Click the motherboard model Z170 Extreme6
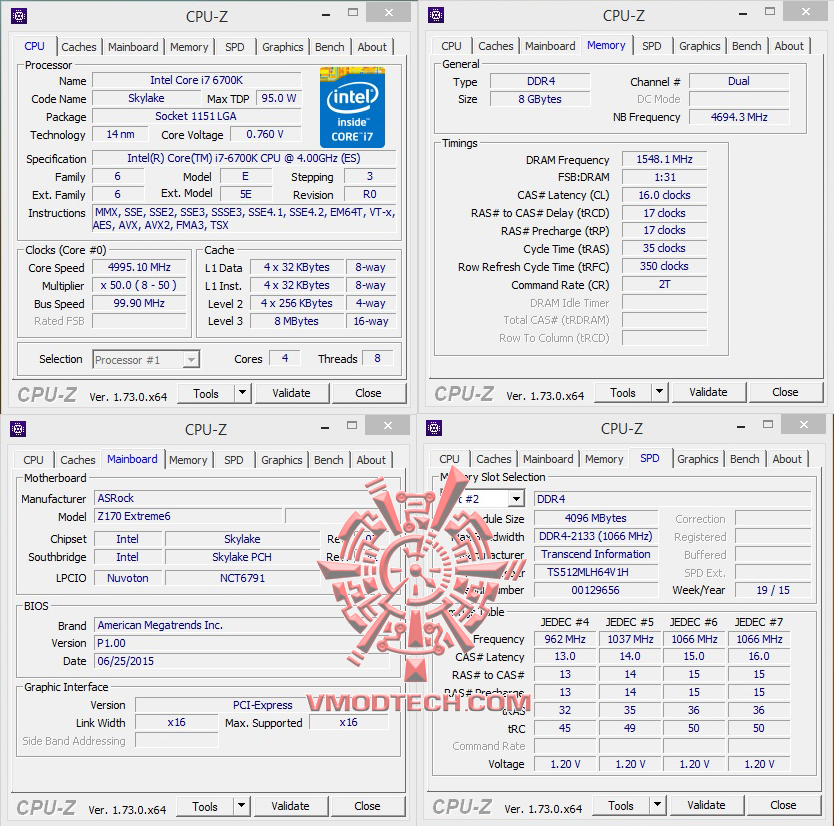This screenshot has height=826, width=834. [188, 516]
